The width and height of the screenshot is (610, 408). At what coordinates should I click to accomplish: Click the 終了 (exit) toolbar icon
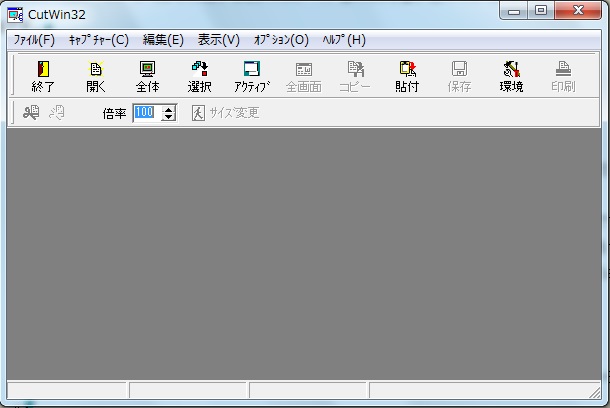43,76
